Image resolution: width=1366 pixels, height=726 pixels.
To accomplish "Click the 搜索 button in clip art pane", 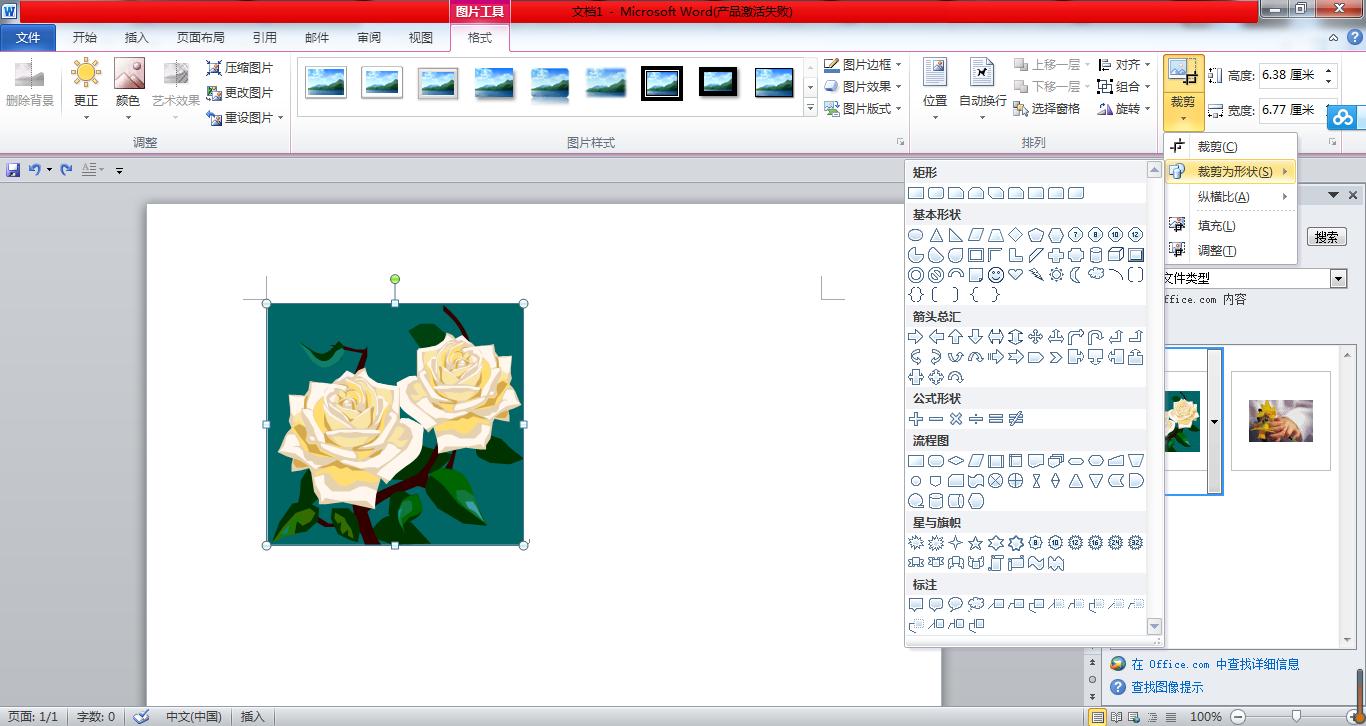I will click(1326, 237).
